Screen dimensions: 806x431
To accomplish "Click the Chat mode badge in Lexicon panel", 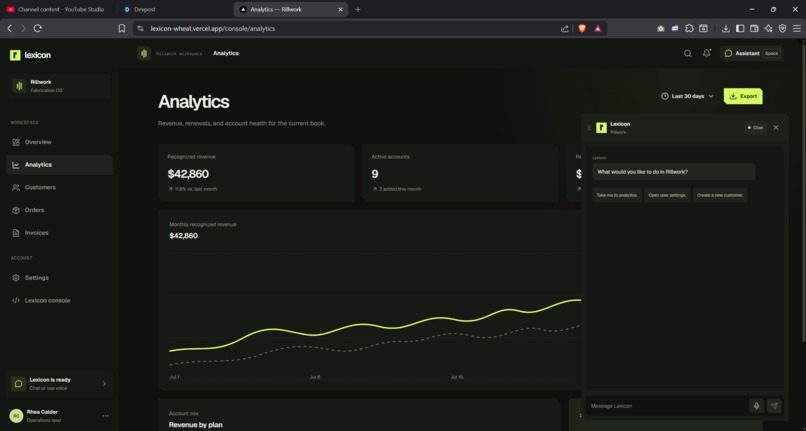I will pos(755,128).
